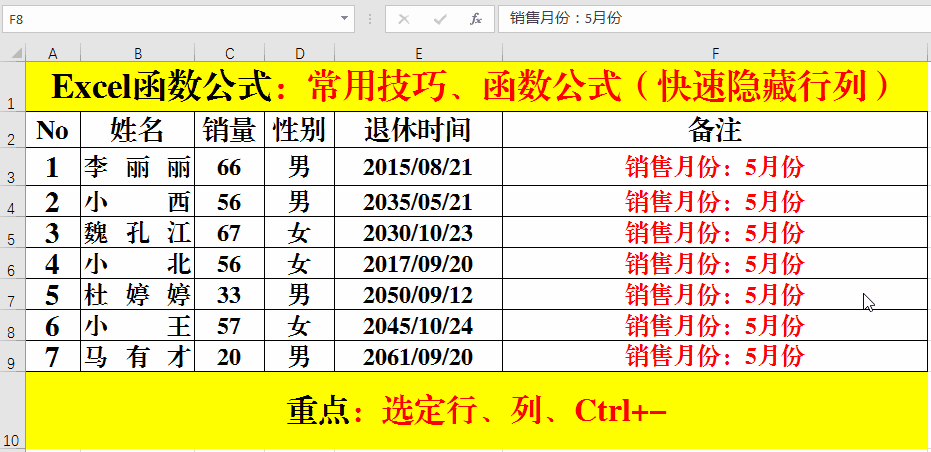931x452 pixels.
Task: Select the cell with name 李丽丽
Action: point(138,166)
